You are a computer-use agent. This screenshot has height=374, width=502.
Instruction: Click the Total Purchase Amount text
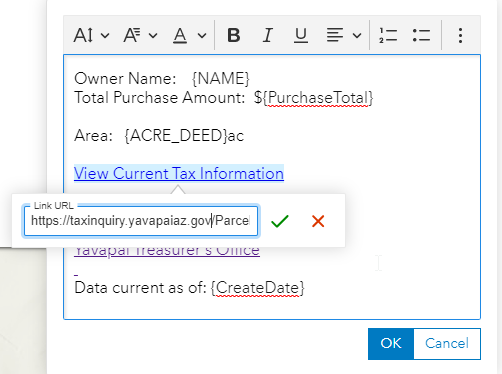tap(160, 98)
